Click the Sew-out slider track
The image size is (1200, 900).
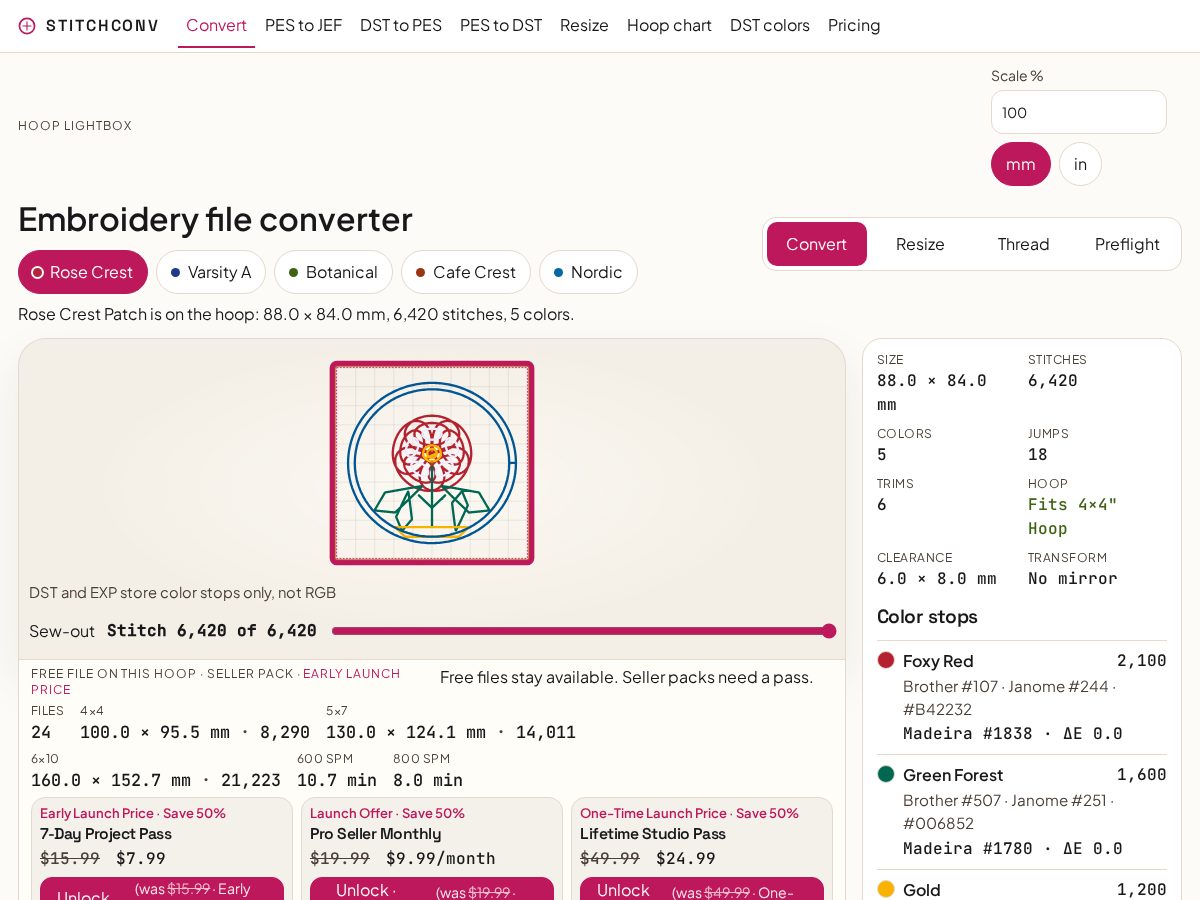tap(584, 631)
